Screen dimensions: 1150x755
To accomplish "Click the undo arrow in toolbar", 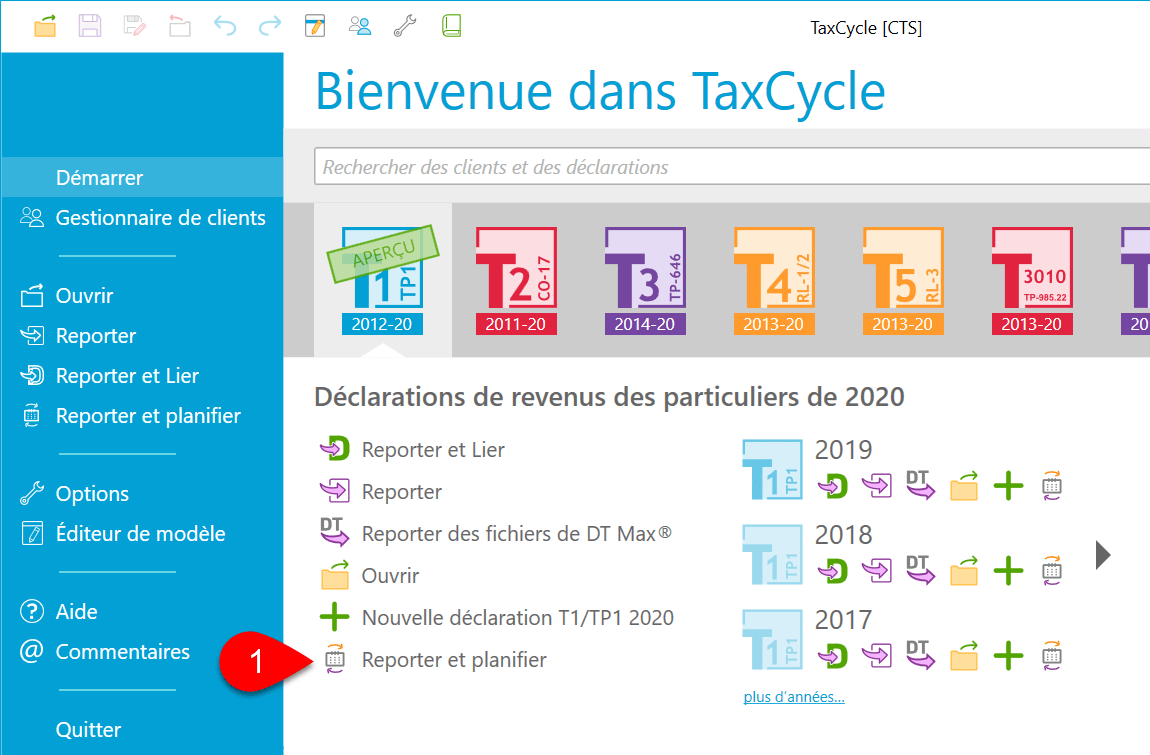I will (225, 27).
